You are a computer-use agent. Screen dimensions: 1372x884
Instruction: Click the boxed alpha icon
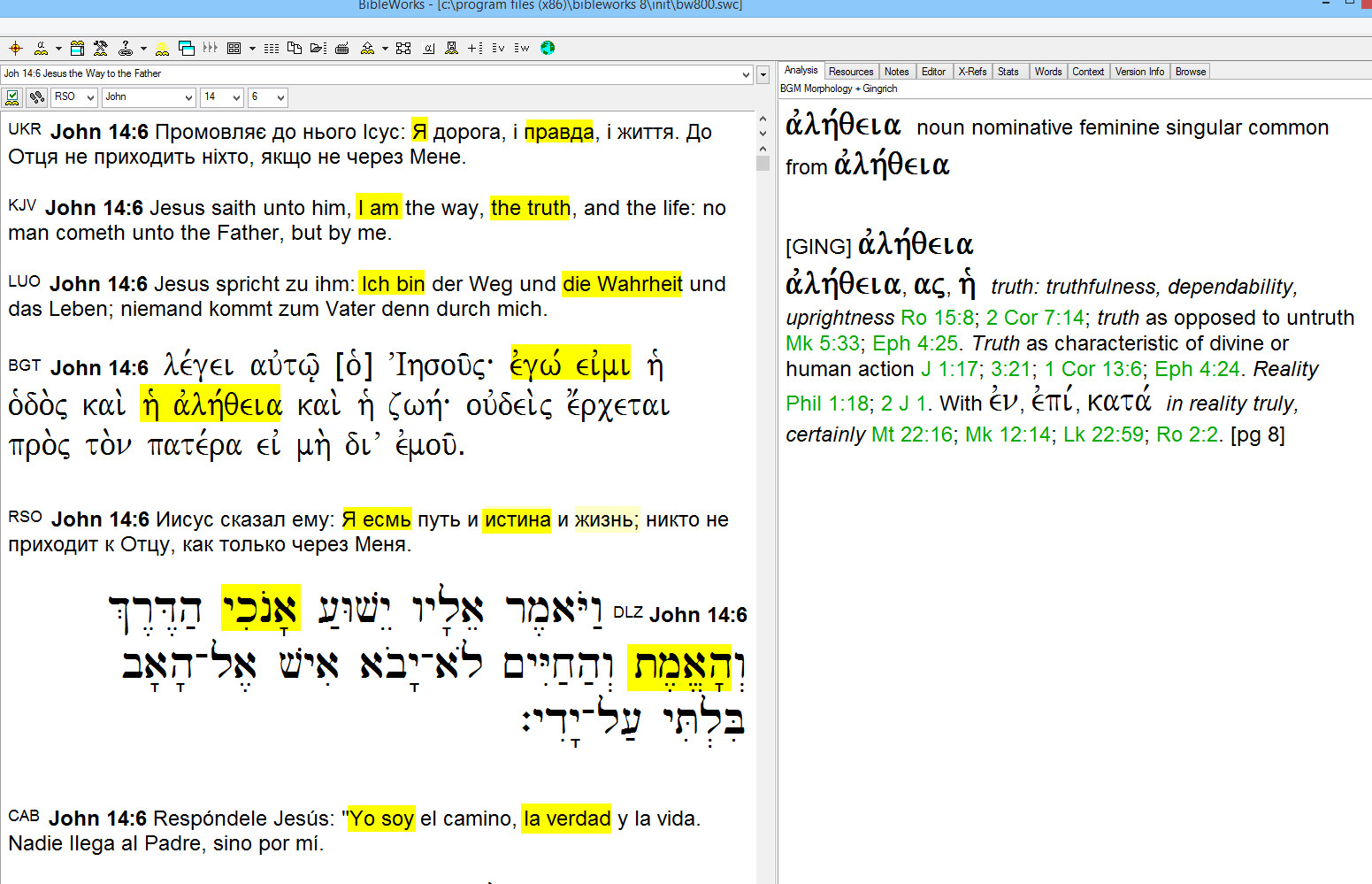coord(428,48)
